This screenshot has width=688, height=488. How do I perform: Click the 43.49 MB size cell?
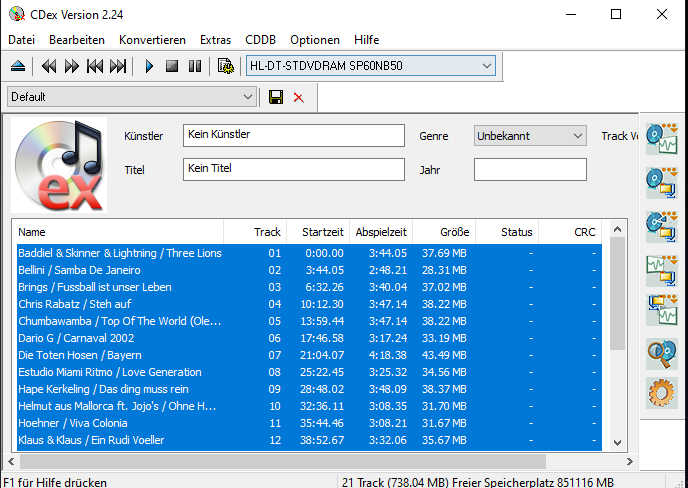tap(444, 355)
